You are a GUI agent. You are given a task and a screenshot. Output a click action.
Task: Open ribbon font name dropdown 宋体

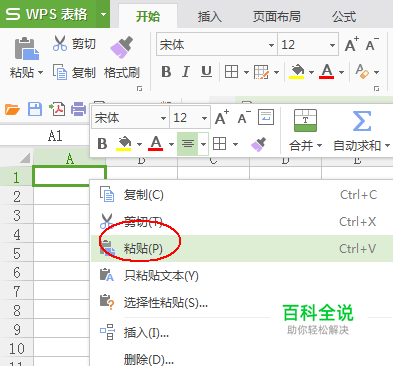click(271, 45)
